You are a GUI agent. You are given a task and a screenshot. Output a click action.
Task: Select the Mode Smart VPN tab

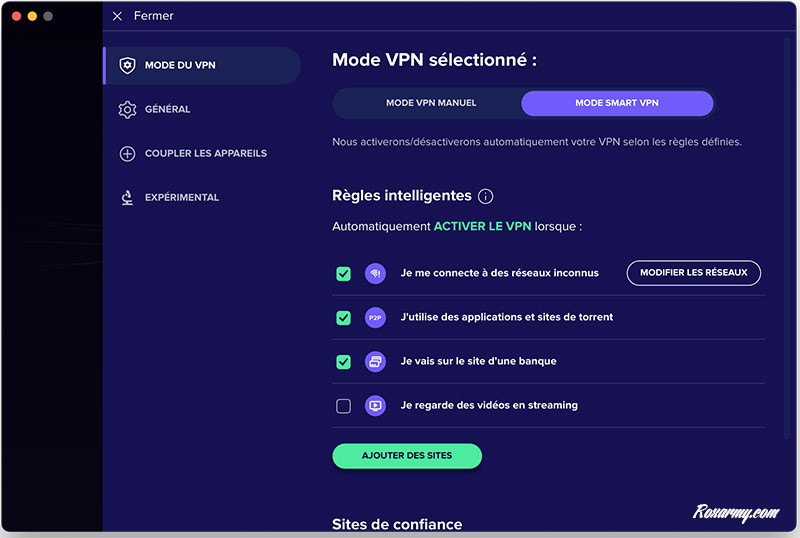point(617,103)
